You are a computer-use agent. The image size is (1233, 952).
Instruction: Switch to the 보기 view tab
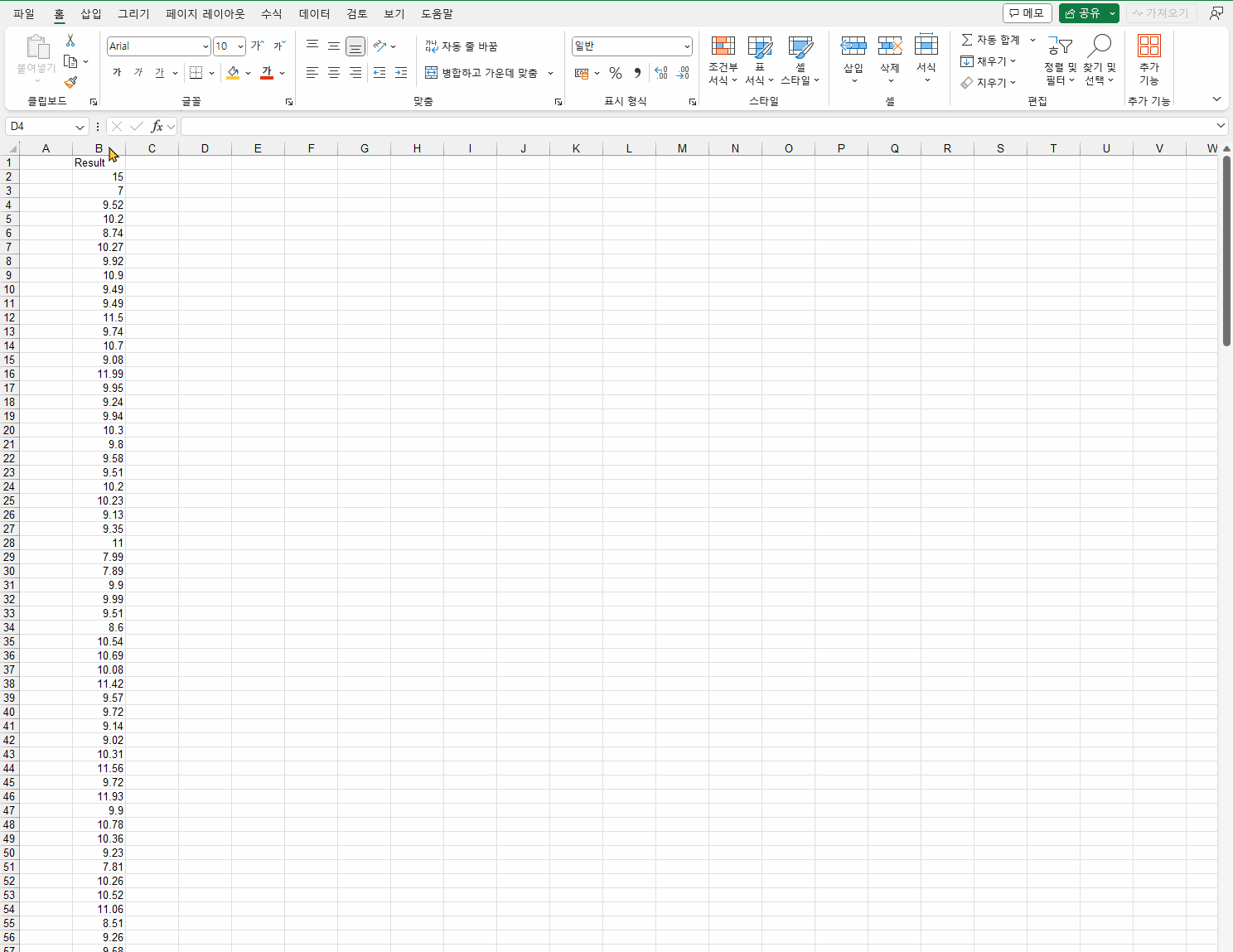[394, 14]
